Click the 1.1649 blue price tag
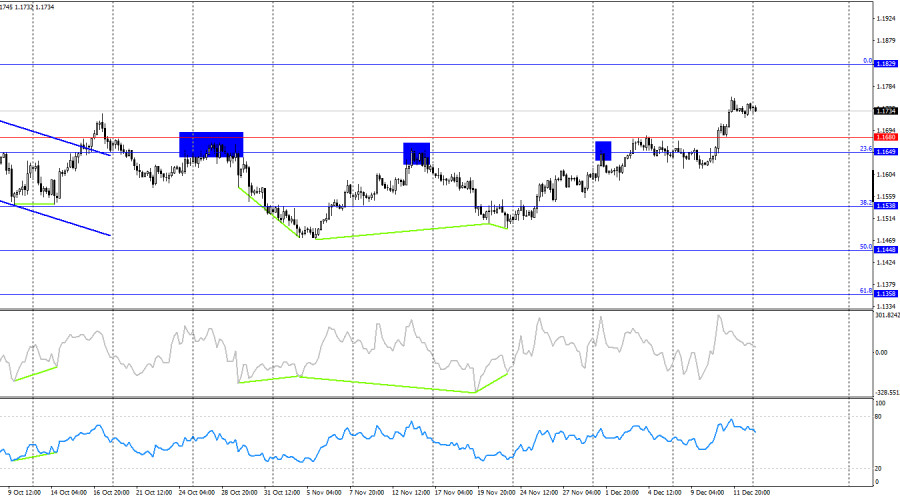 pyautogui.click(x=886, y=152)
